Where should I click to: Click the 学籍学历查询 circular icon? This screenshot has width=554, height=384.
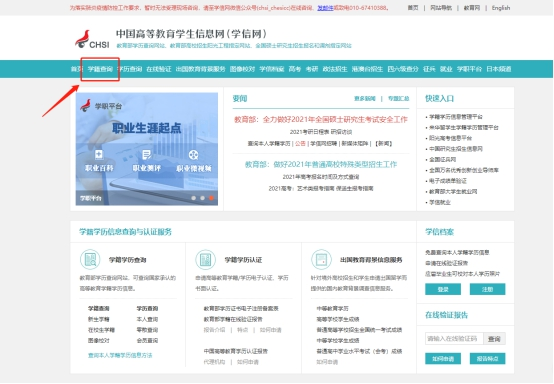(x=90, y=260)
